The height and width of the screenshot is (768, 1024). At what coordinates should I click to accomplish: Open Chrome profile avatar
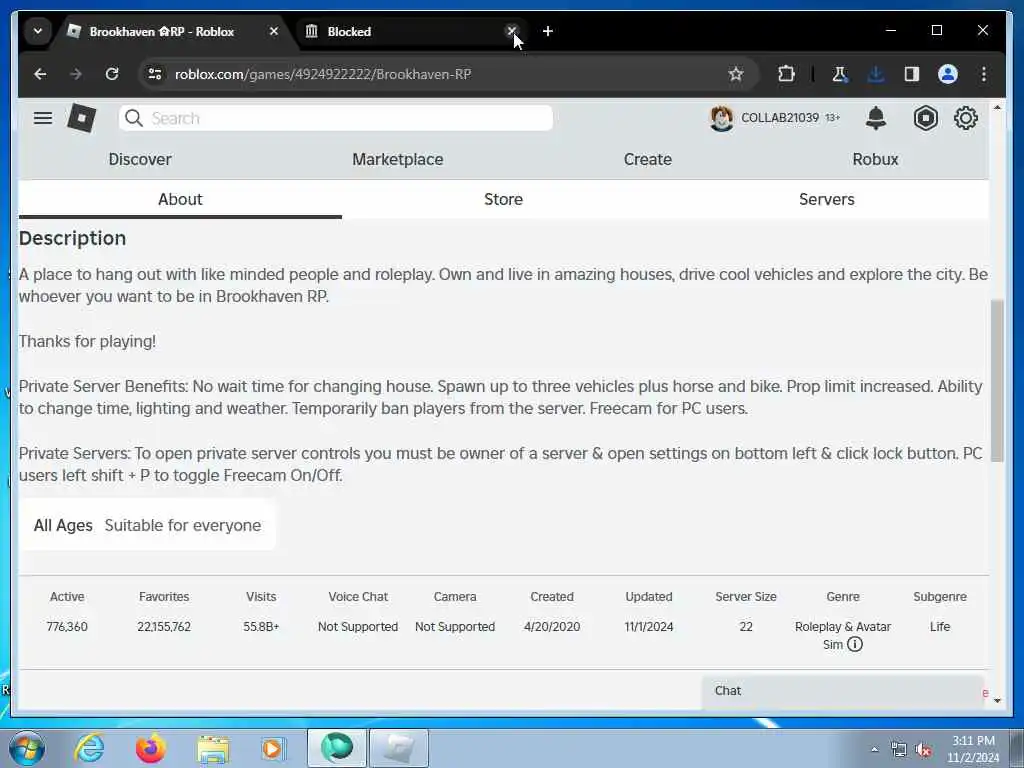click(948, 74)
